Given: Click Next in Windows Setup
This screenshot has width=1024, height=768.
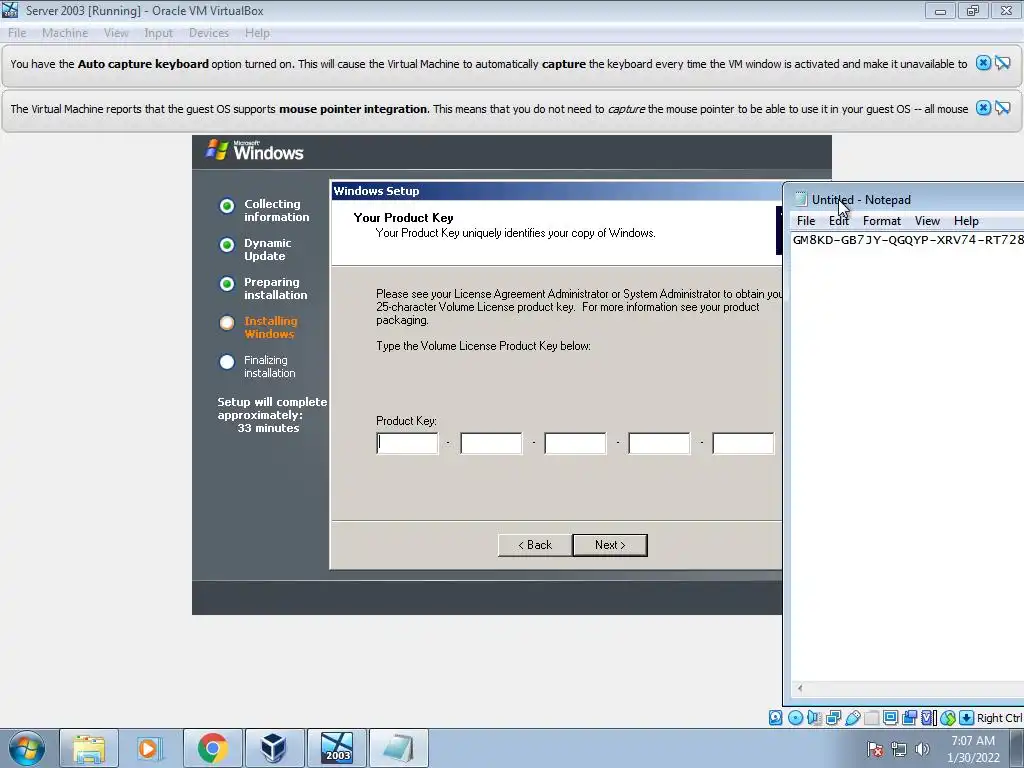Looking at the screenshot, I should pyautogui.click(x=610, y=545).
